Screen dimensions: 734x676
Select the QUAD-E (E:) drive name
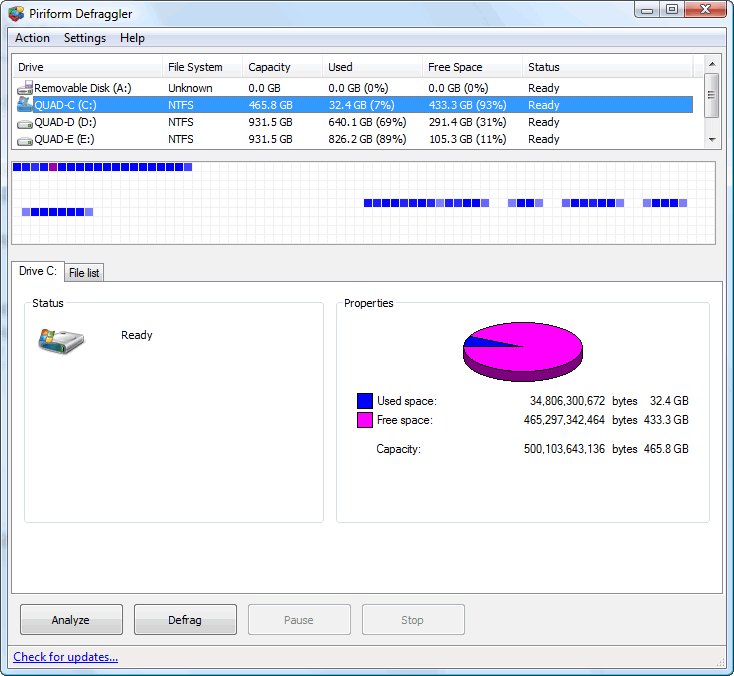click(64, 139)
